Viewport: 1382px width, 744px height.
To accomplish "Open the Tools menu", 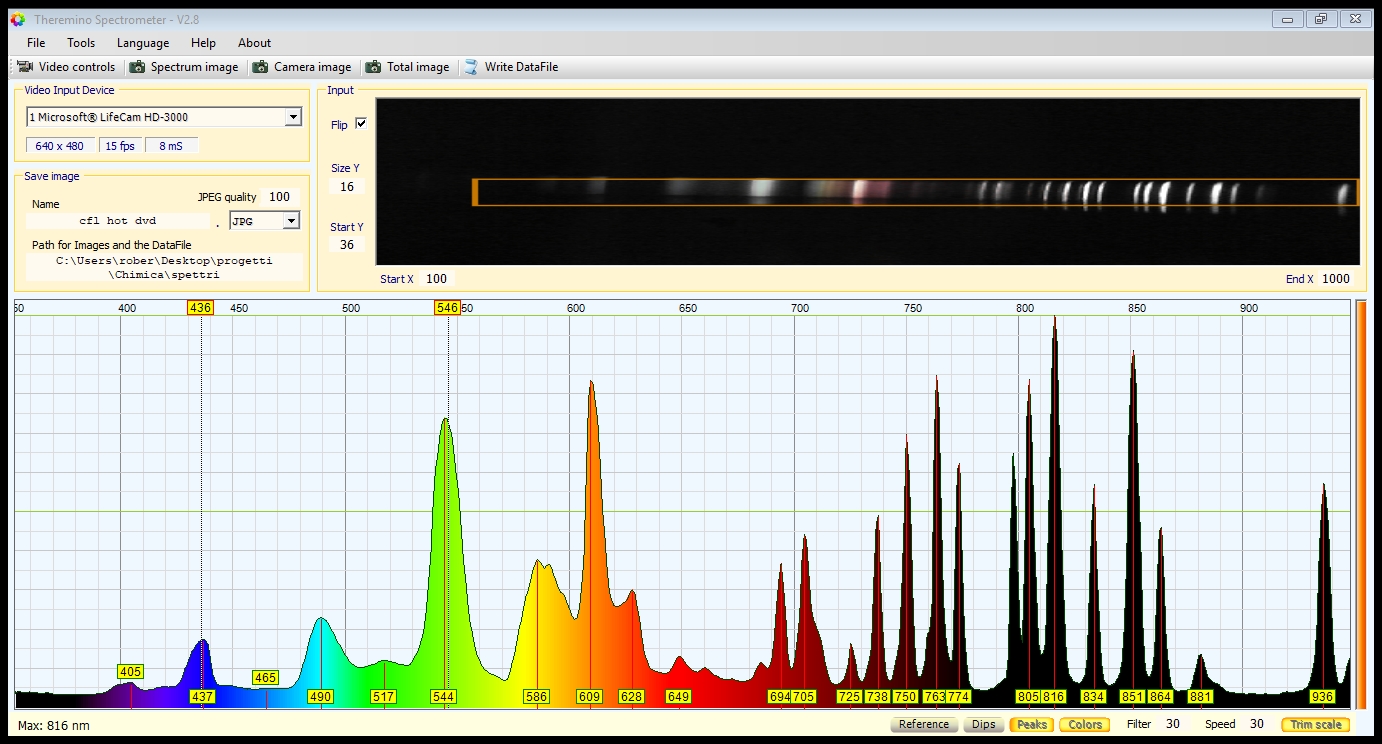I will (81, 43).
